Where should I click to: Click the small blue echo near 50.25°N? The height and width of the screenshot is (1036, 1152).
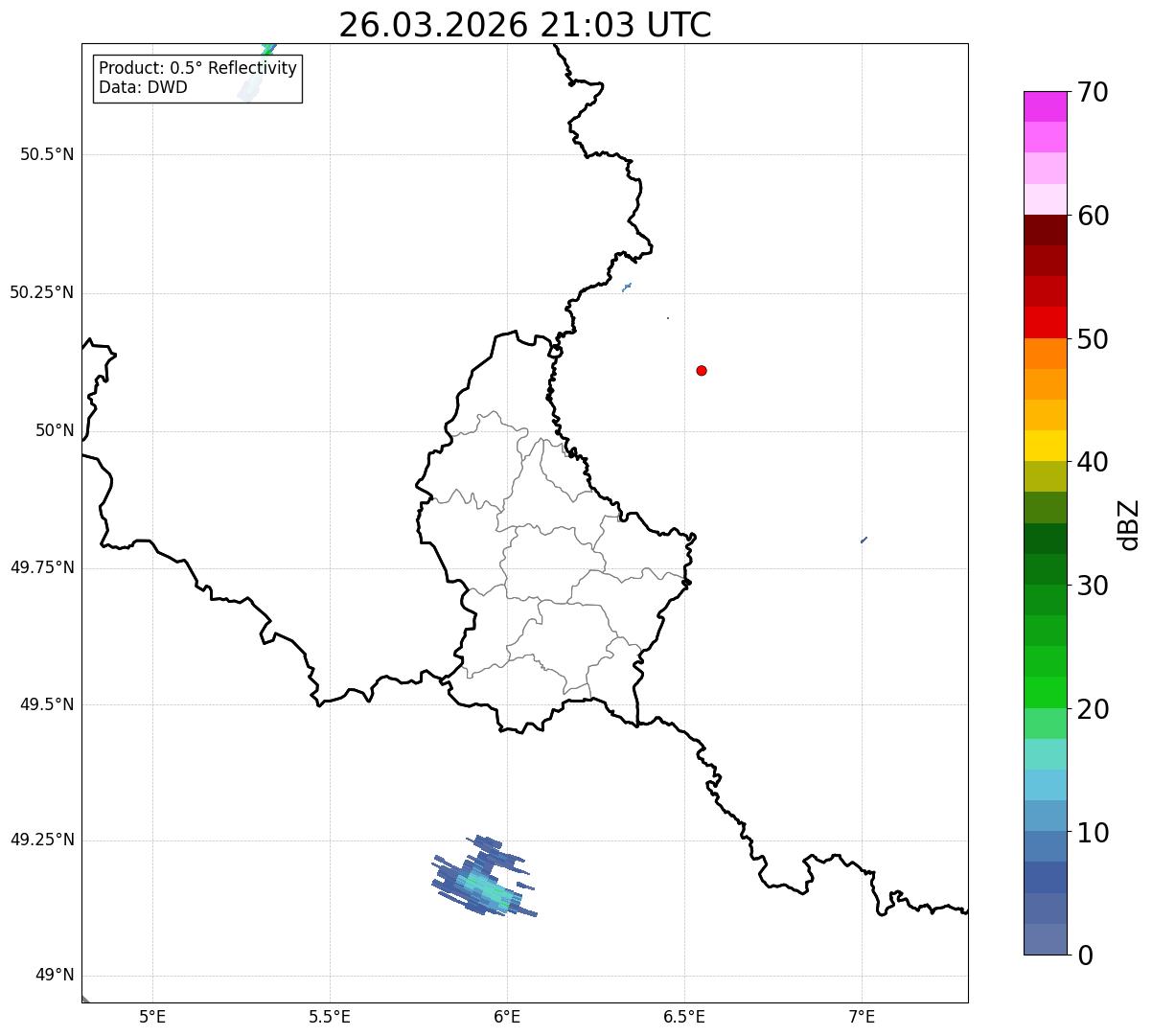click(627, 287)
